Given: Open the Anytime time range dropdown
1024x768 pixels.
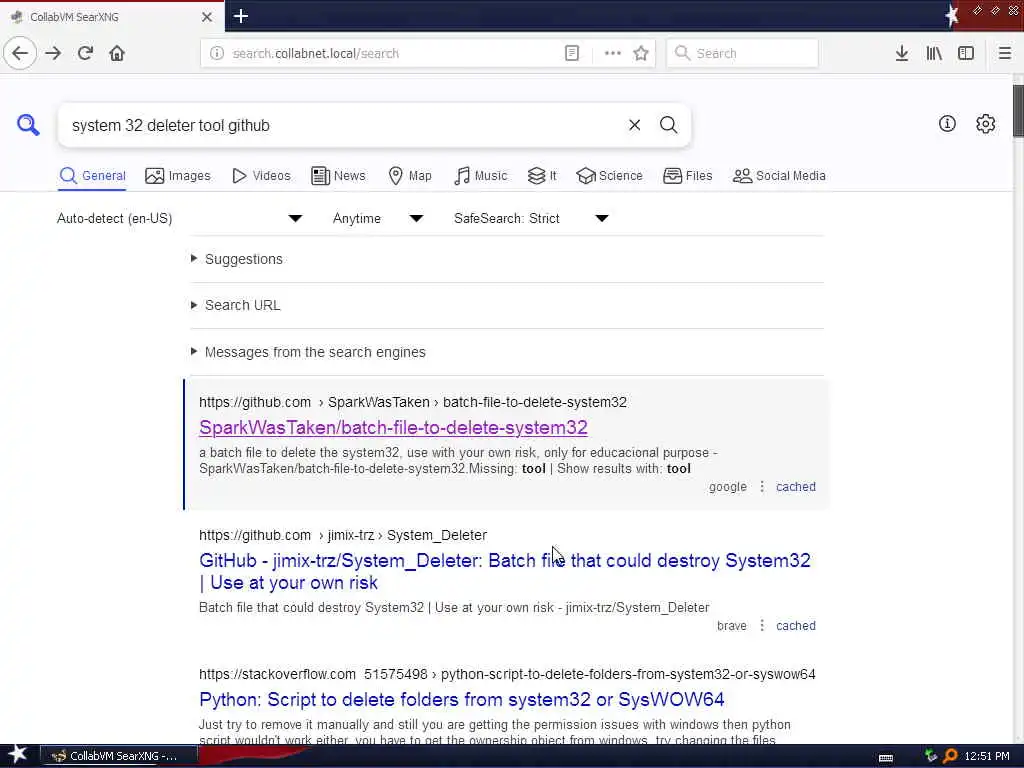Looking at the screenshot, I should pos(377,218).
